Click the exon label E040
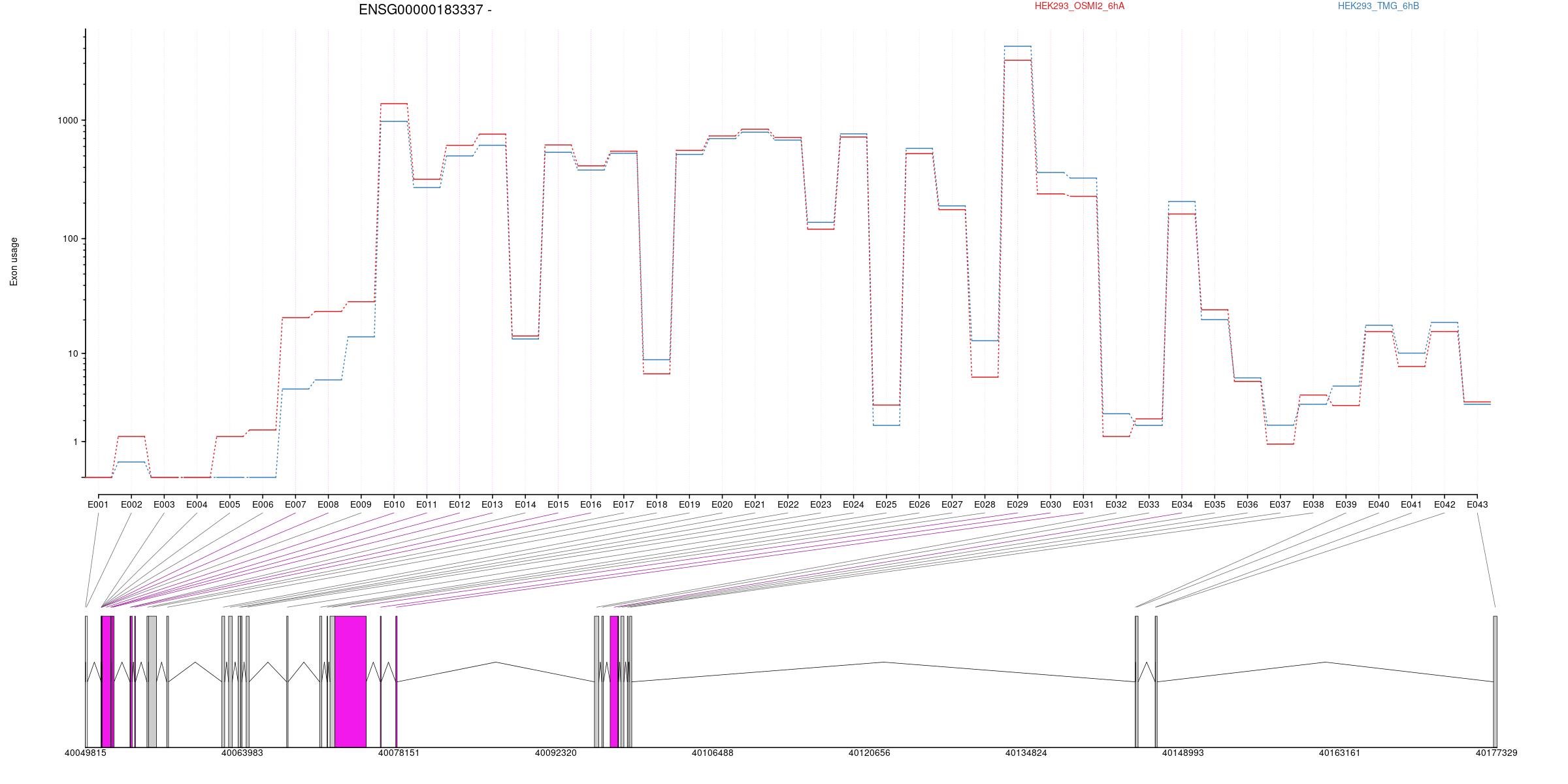 tap(1379, 504)
